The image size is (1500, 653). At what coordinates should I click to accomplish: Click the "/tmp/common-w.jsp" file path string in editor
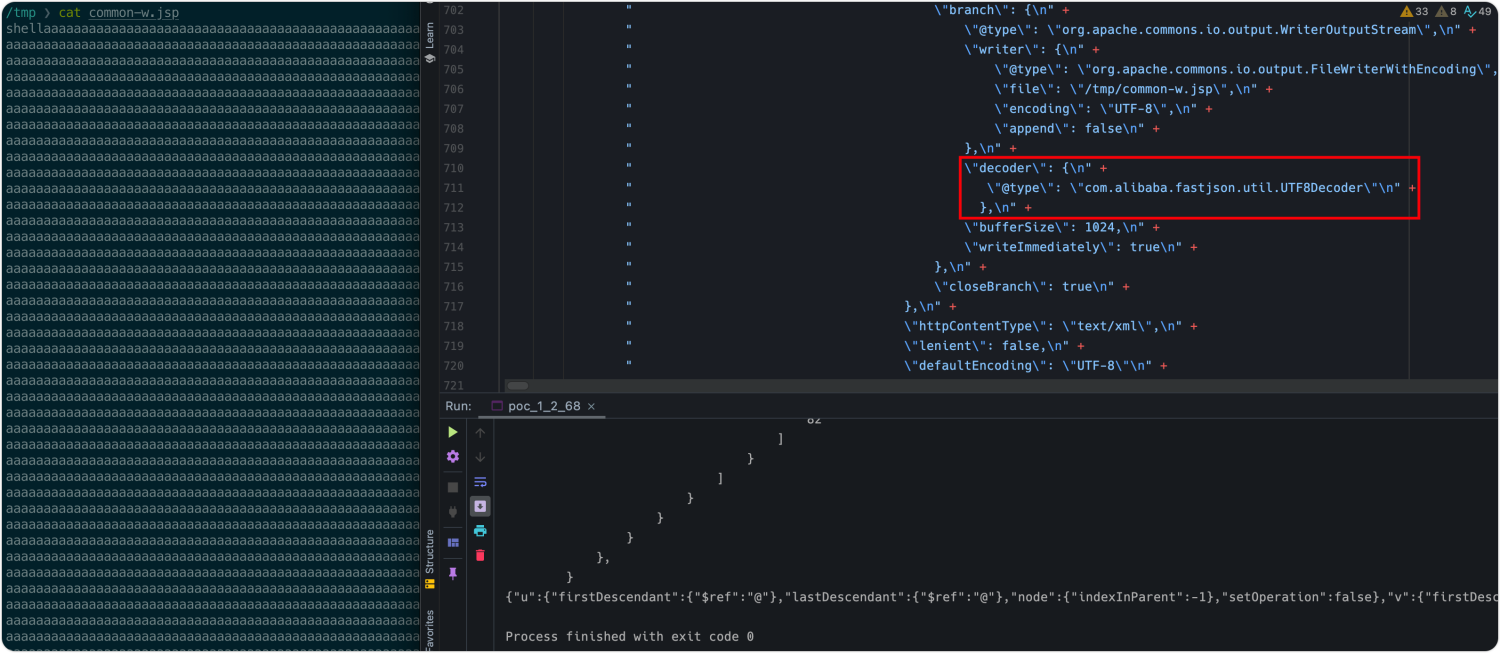coord(1158,89)
